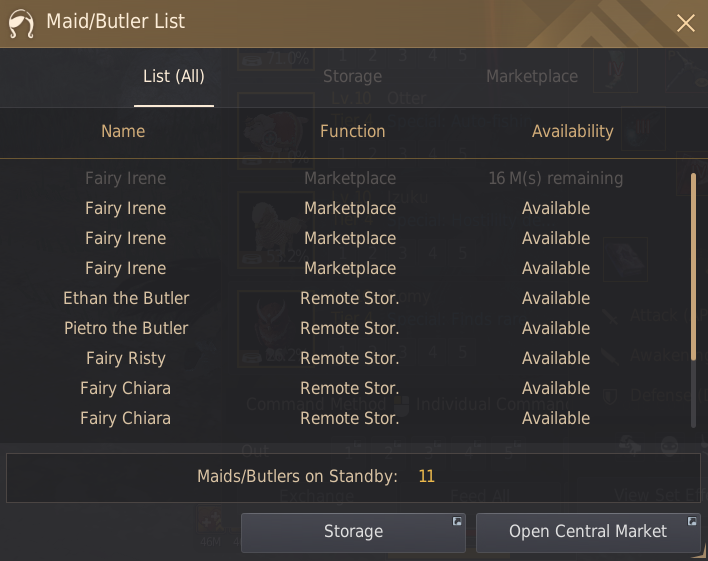The width and height of the screenshot is (708, 561).
Task: Select the last Fairy Chiara row
Action: [x=345, y=418]
